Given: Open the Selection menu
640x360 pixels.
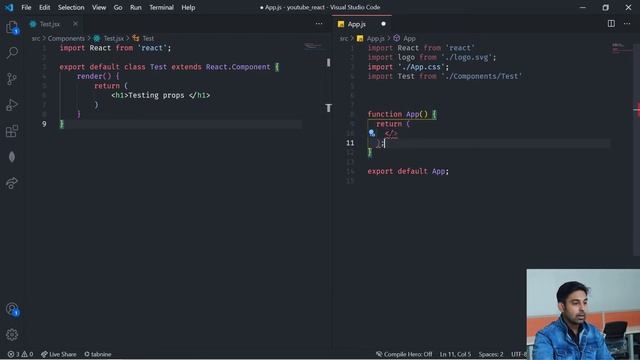Looking at the screenshot, I should (x=71, y=7).
